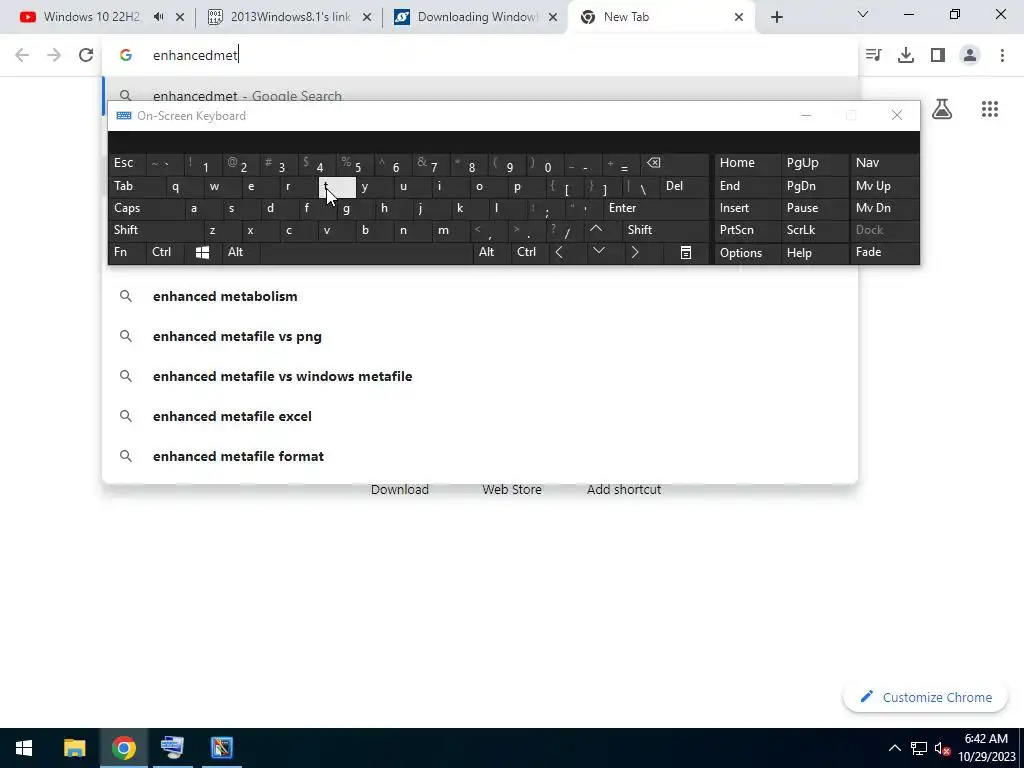Select 'enhancedmet - Google Search' suggestion
Image resolution: width=1024 pixels, height=768 pixels.
click(480, 91)
